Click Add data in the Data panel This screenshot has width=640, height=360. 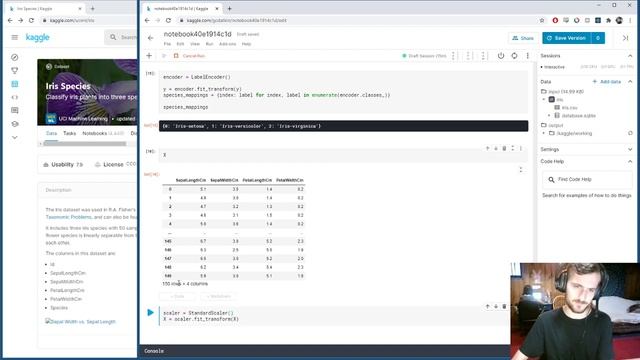(607, 82)
